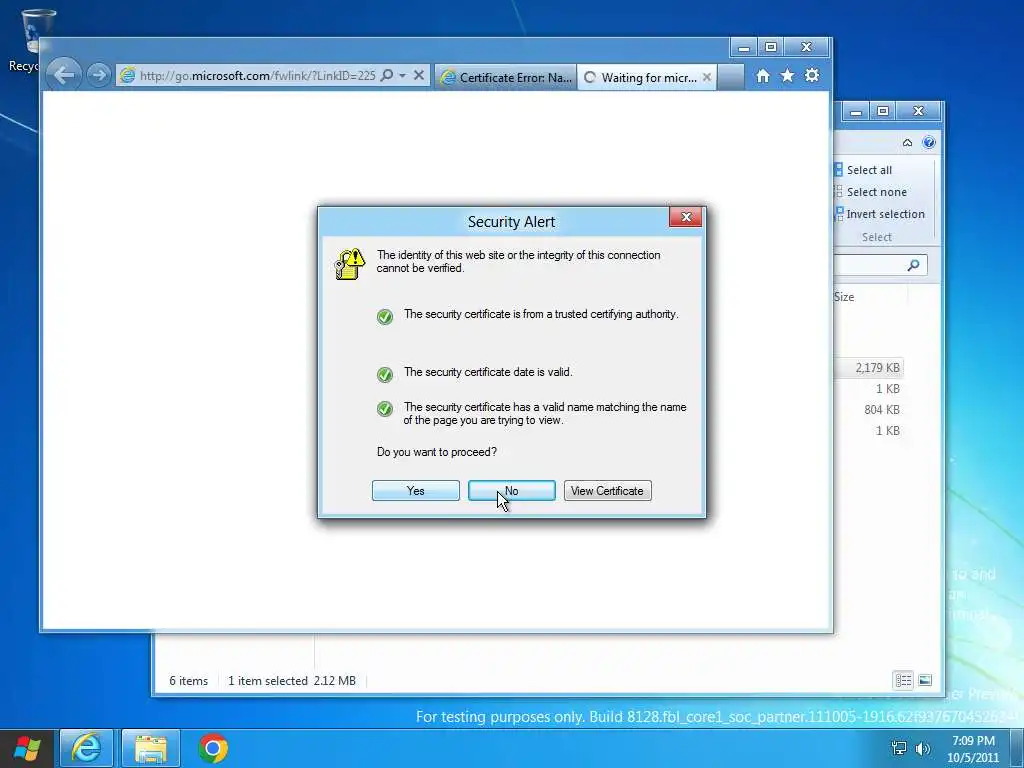This screenshot has height=768, width=1024.
Task: Click the network icon in the system tray
Action: point(899,748)
